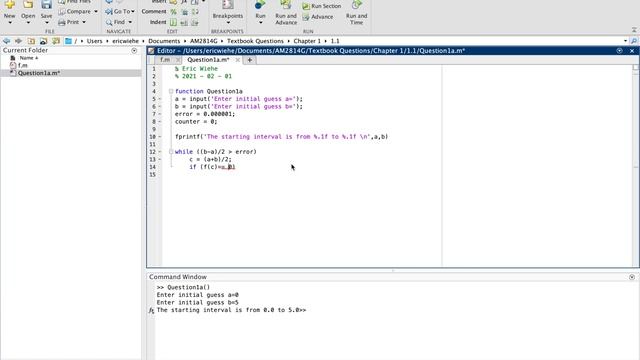The width and height of the screenshot is (640, 360).
Task: Go forward with the right arrow icon
Action: point(18,41)
